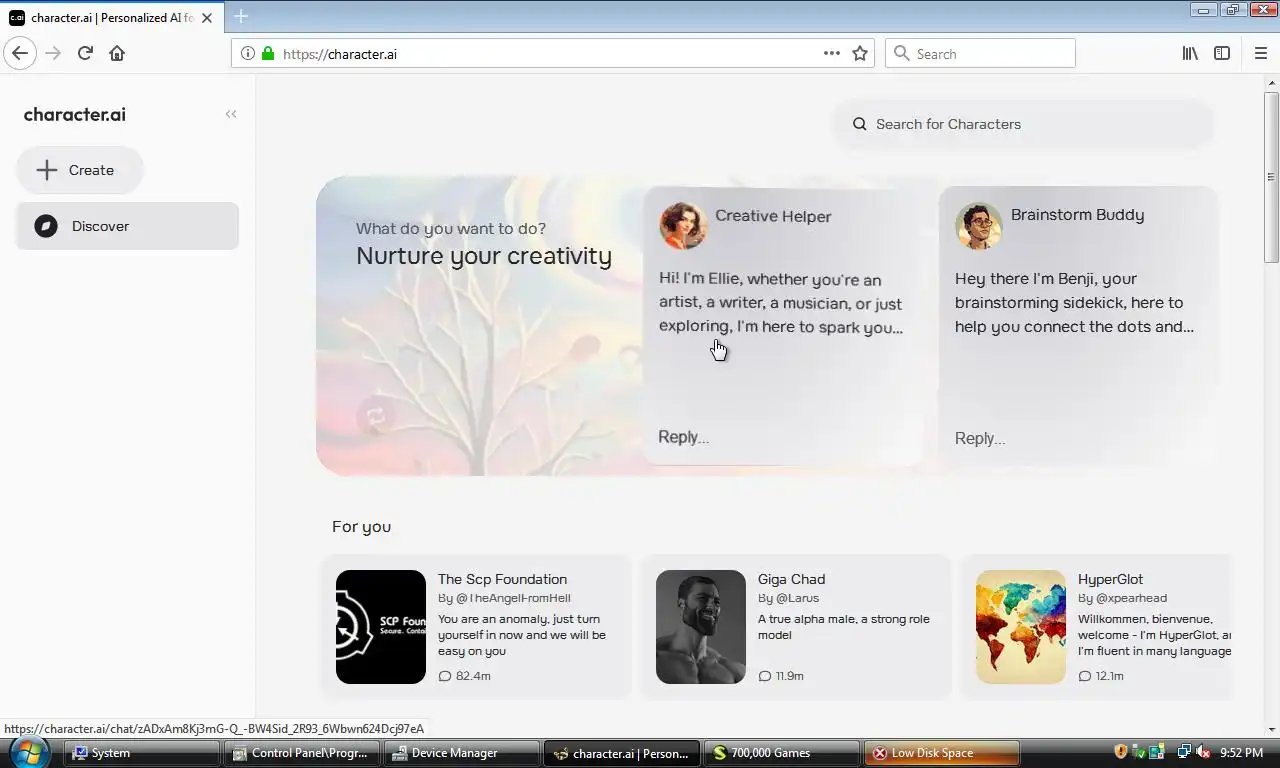Click the HyperGlot world map thumbnail
The image size is (1280, 768).
(1021, 627)
